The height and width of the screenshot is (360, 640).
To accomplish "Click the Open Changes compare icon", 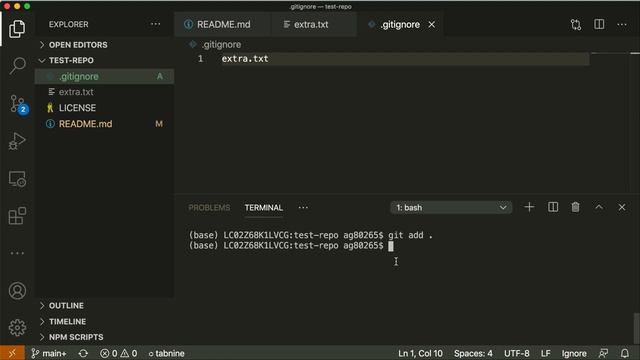I will (x=576, y=24).
